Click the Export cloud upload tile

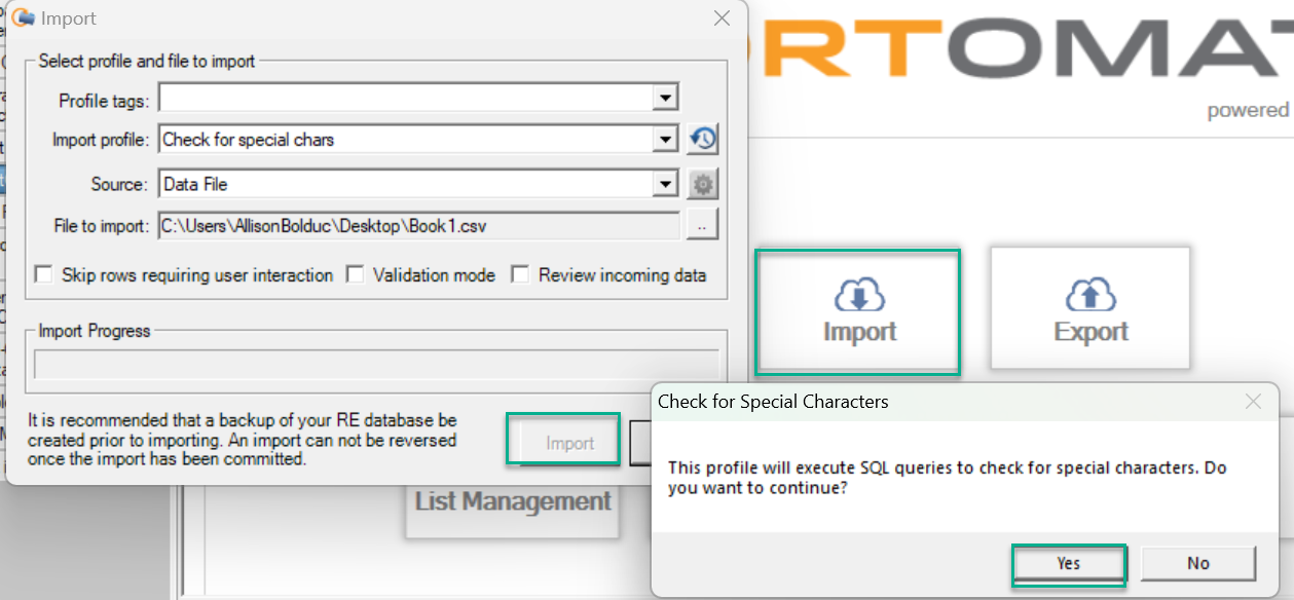coord(1090,309)
